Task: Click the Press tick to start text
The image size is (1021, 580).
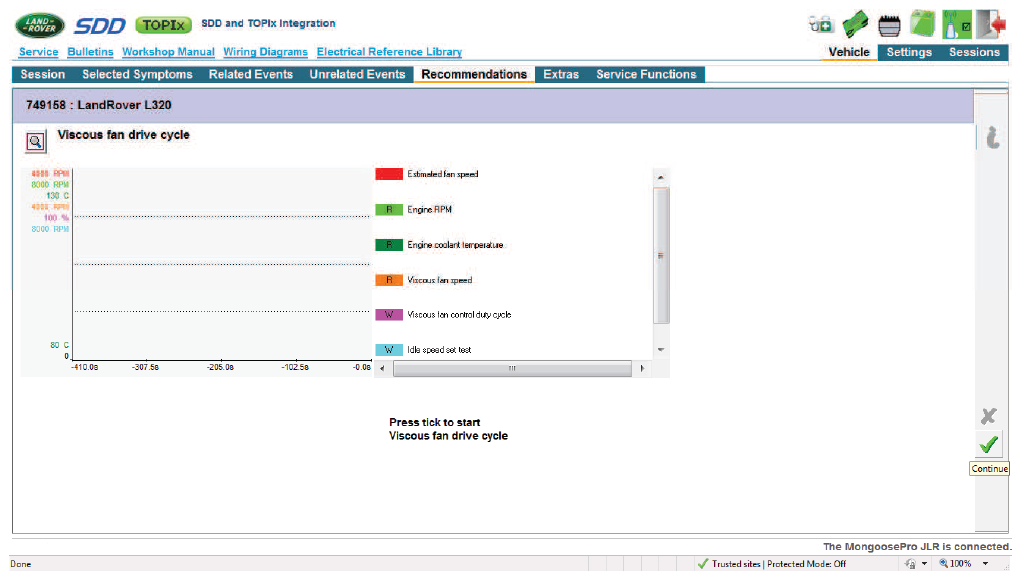Action: tap(435, 422)
